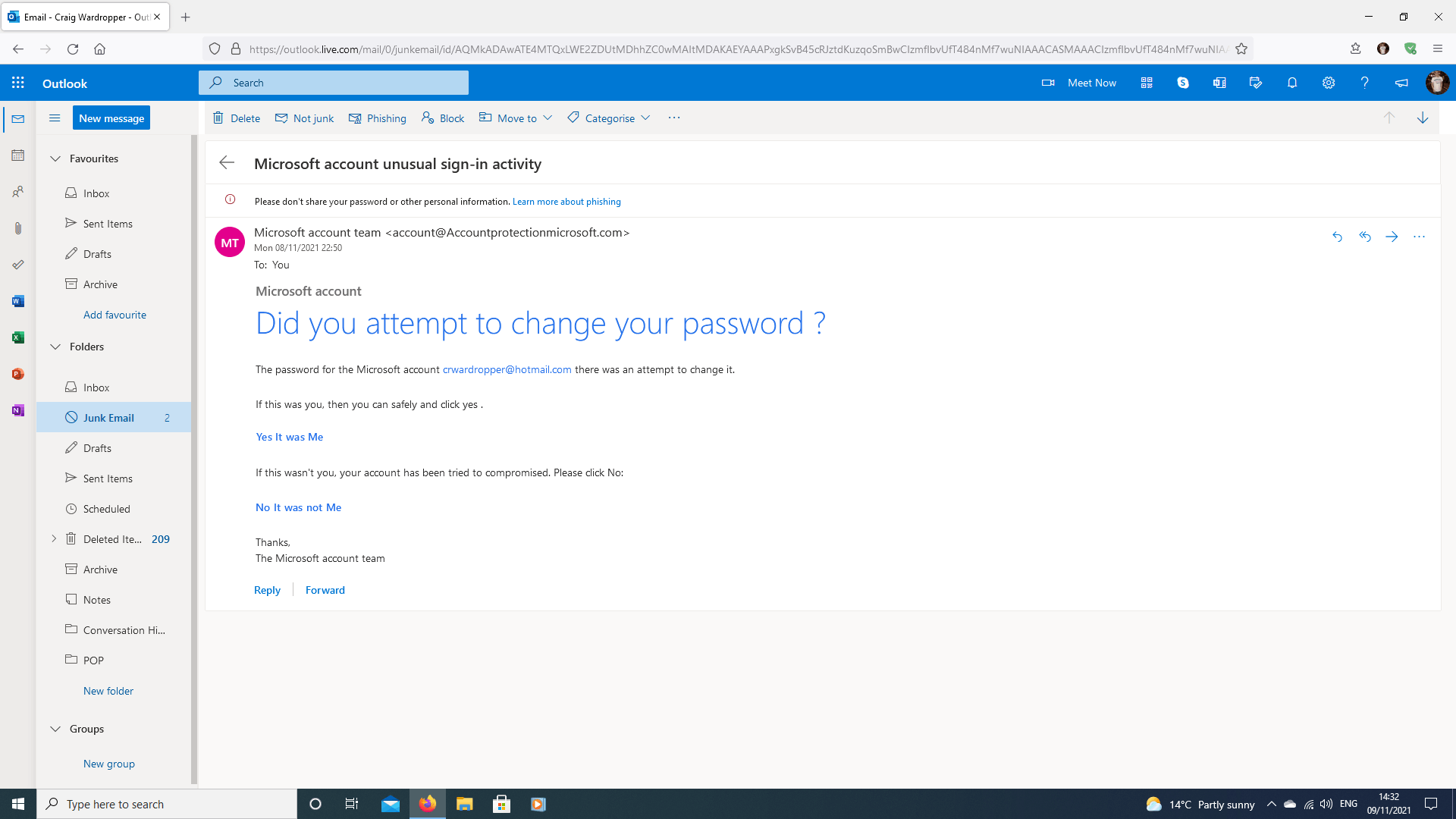The height and width of the screenshot is (819, 1456).
Task: Click the Settings gear icon in top bar
Action: pos(1328,82)
